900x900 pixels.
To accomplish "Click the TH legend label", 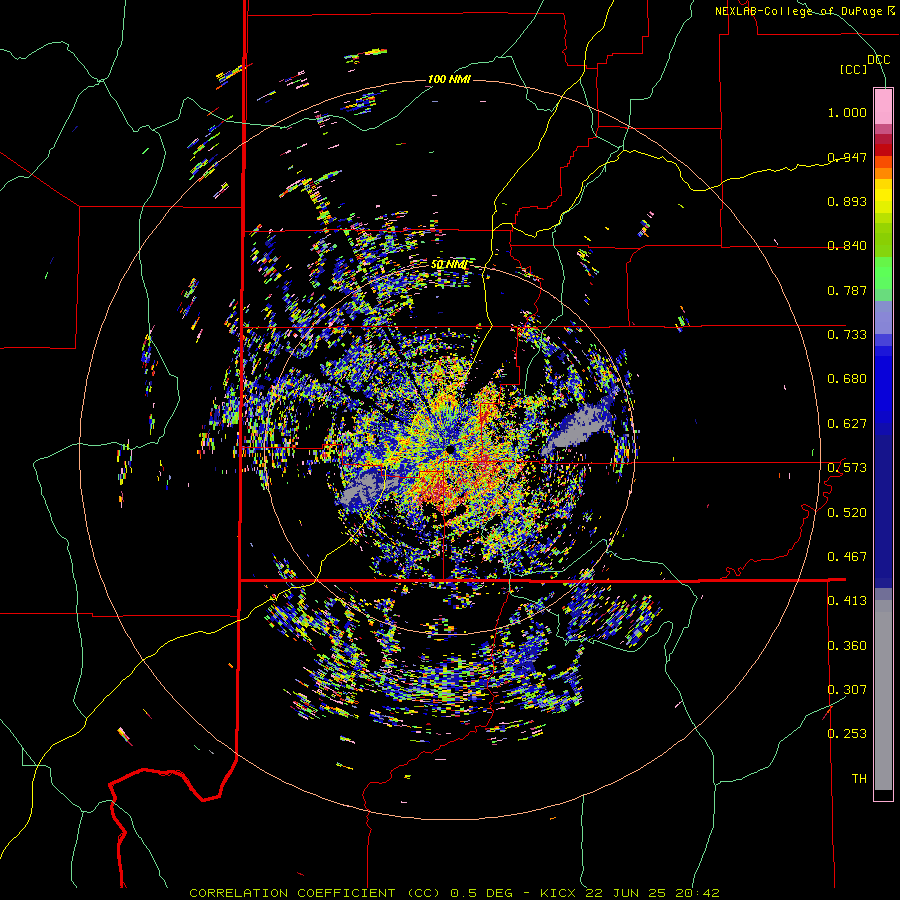I will [x=859, y=779].
